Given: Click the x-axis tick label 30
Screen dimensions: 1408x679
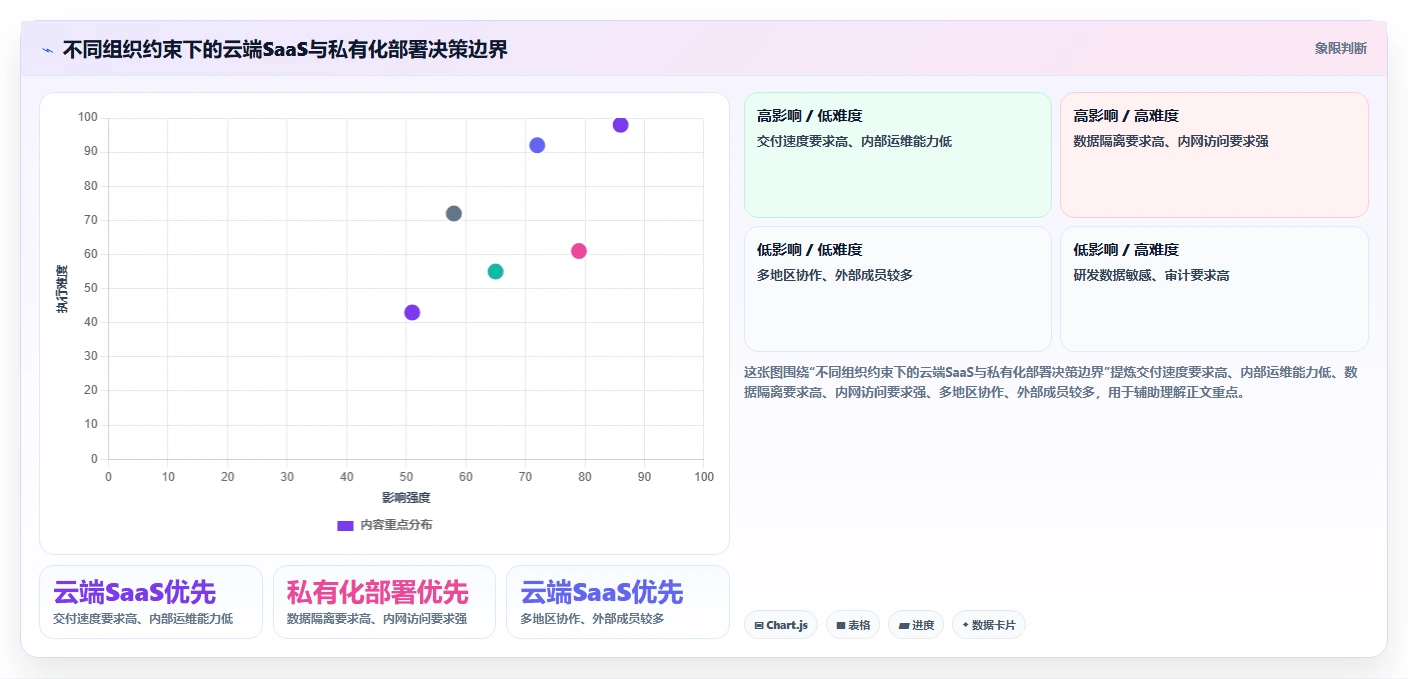Looking at the screenshot, I should point(287,477).
